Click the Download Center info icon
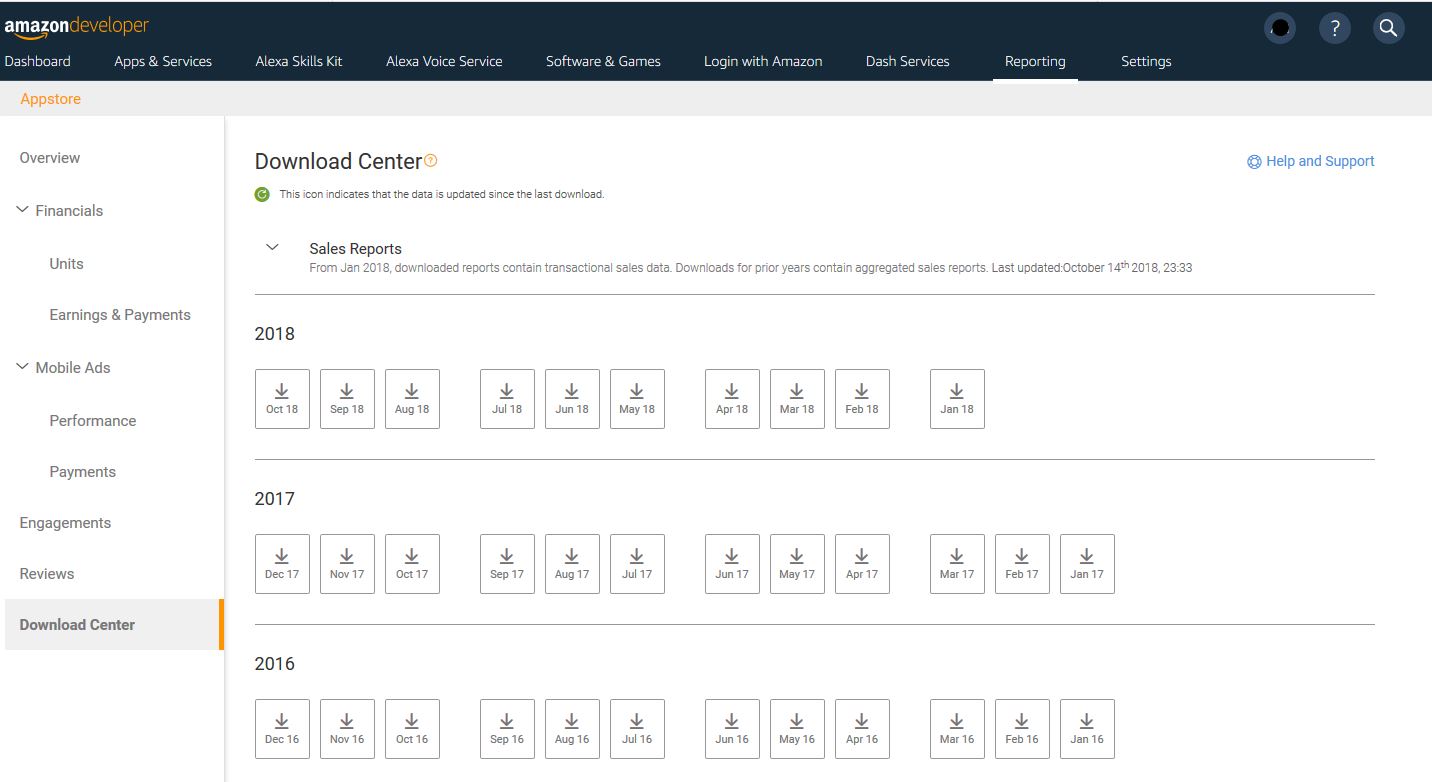This screenshot has height=782, width=1432. (431, 161)
